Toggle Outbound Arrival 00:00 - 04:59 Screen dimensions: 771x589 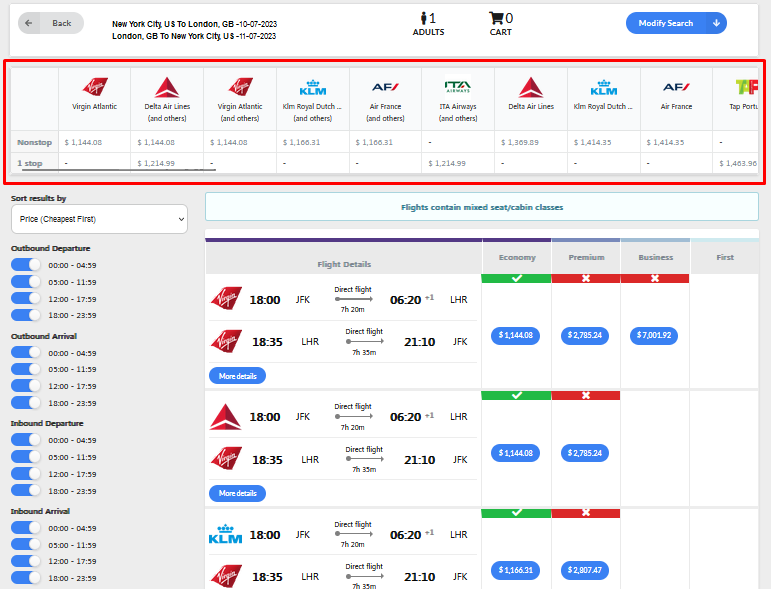click(26, 353)
